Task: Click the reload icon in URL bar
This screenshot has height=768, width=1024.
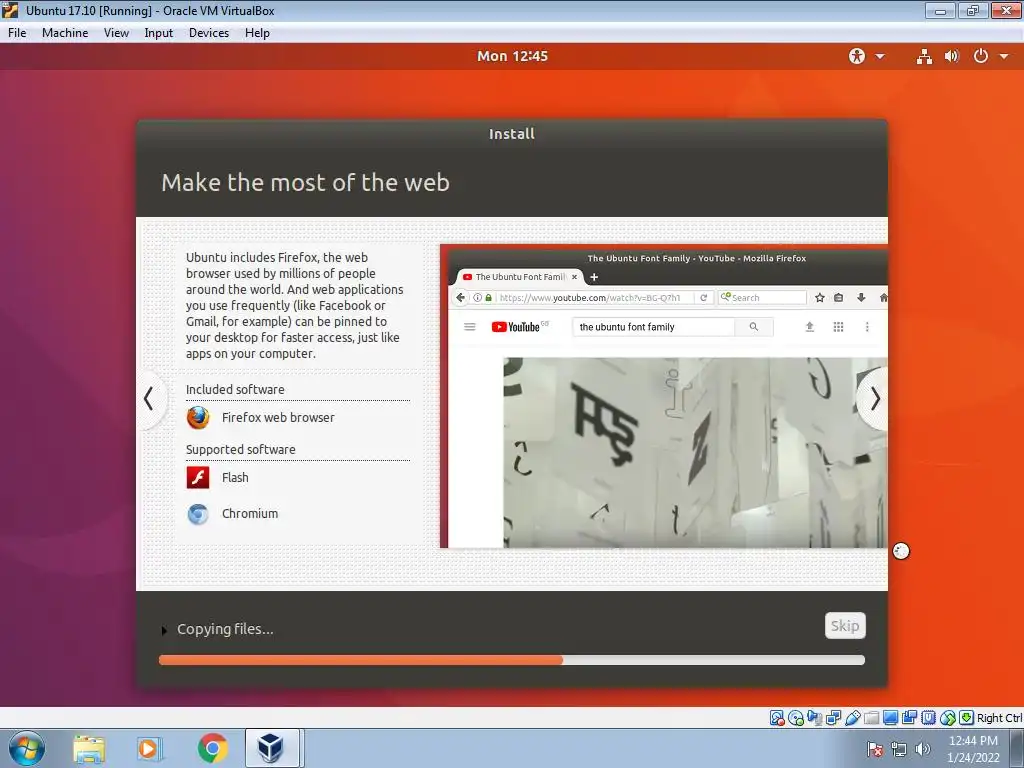Action: (703, 298)
